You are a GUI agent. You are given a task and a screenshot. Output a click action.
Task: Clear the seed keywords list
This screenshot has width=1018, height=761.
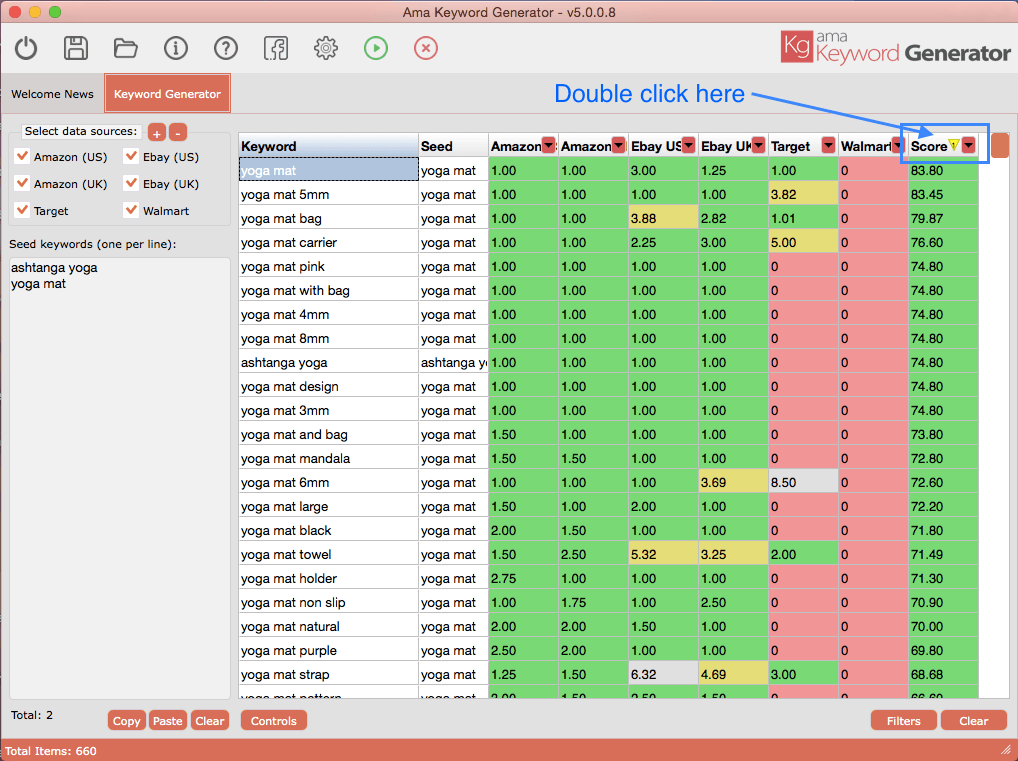(x=210, y=721)
